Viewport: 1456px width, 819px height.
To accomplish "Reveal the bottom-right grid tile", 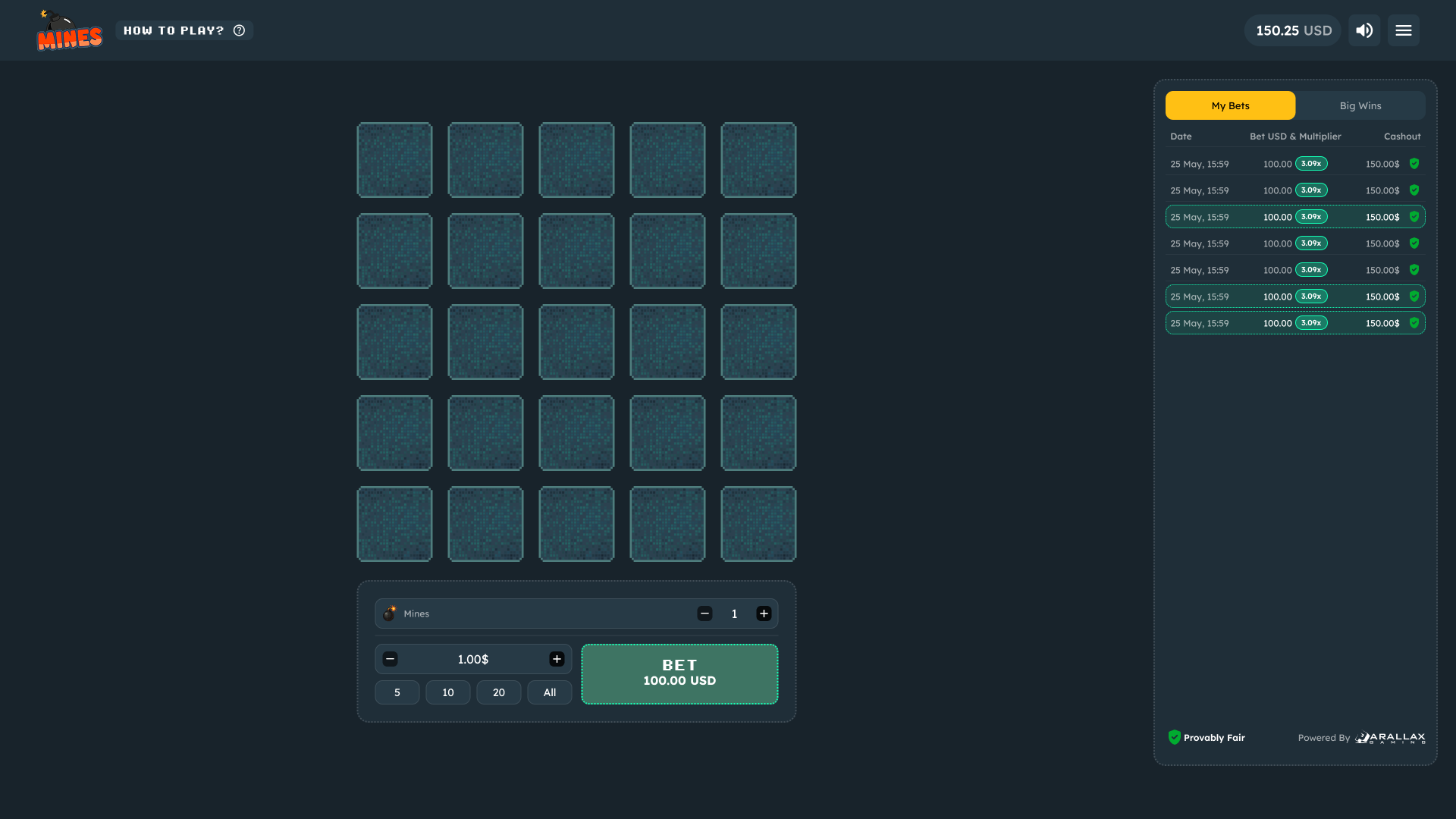I will click(x=758, y=524).
